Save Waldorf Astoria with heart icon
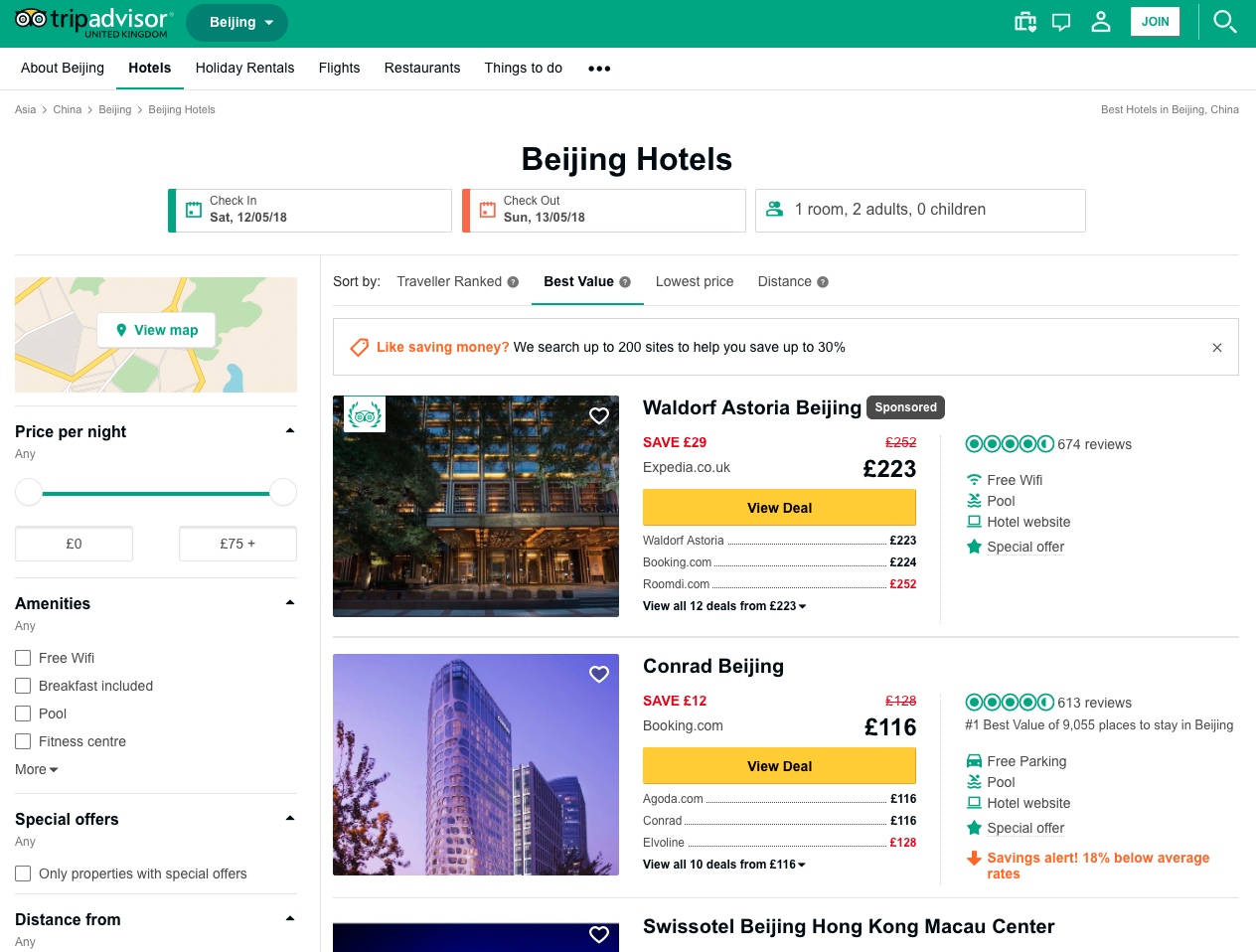Screen dimensions: 1256x952 pos(599,415)
